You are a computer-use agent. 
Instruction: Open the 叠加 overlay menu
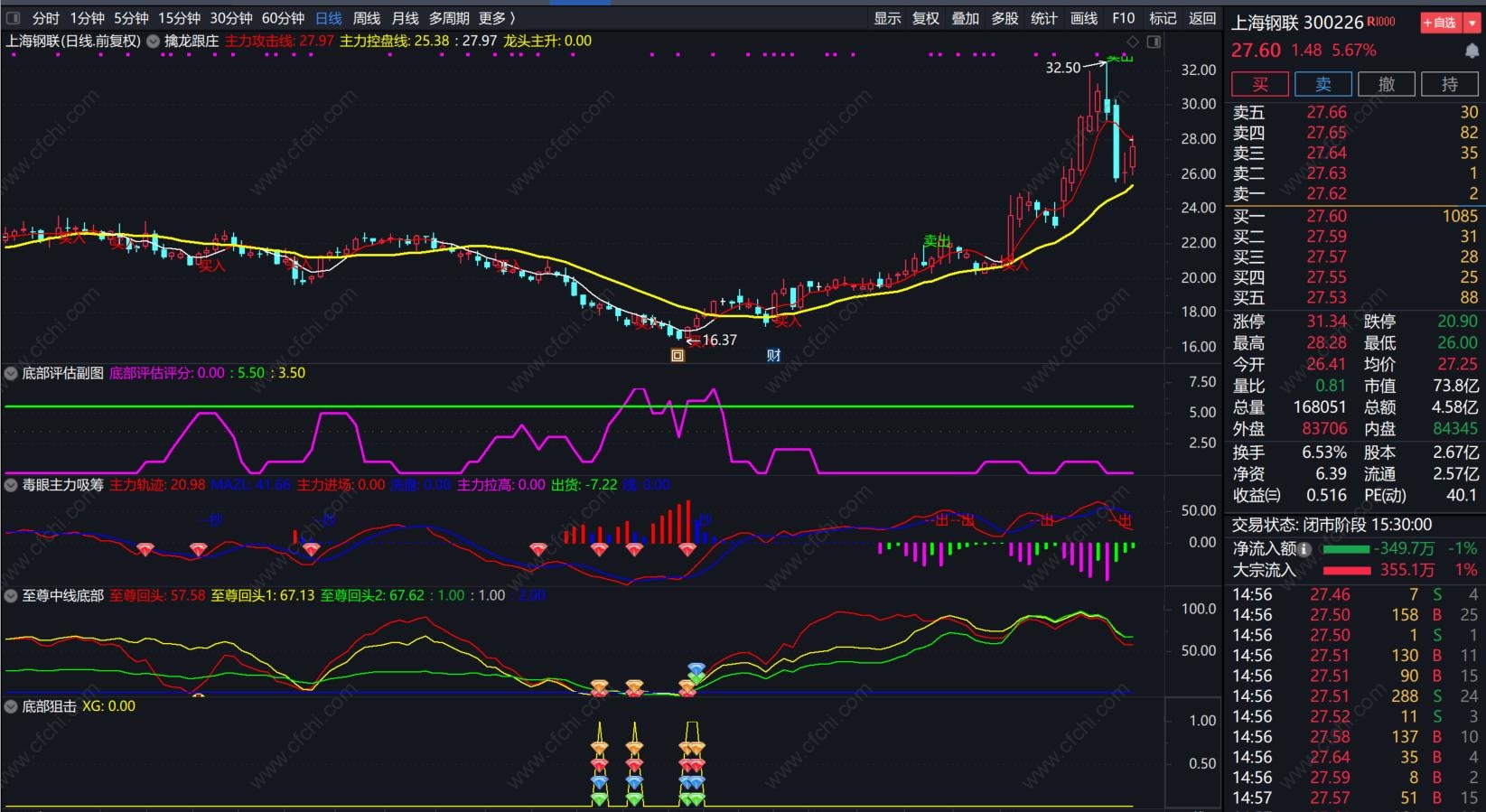965,18
